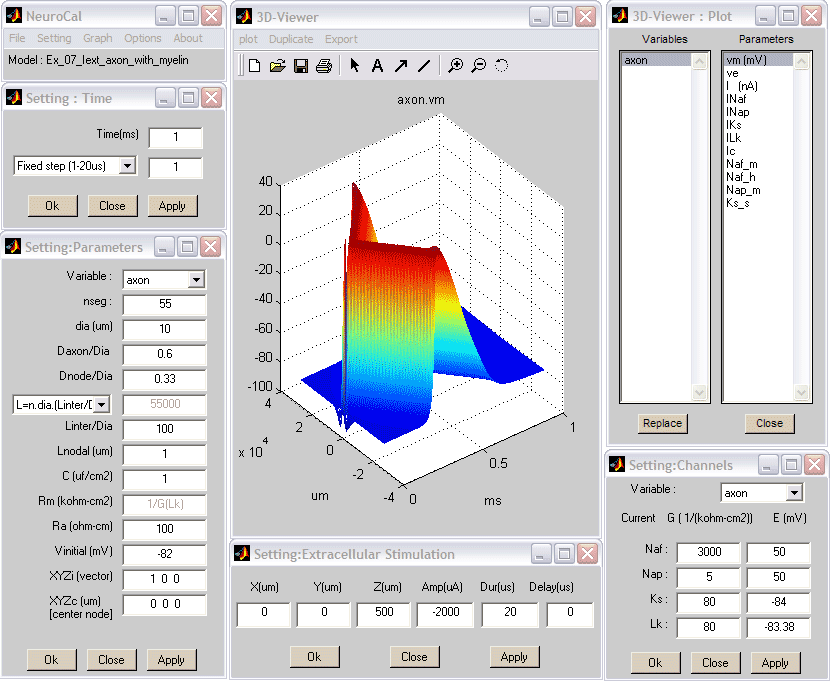Click Apply in the Setting : Time window
Screen dimensions: 832x681
point(172,206)
